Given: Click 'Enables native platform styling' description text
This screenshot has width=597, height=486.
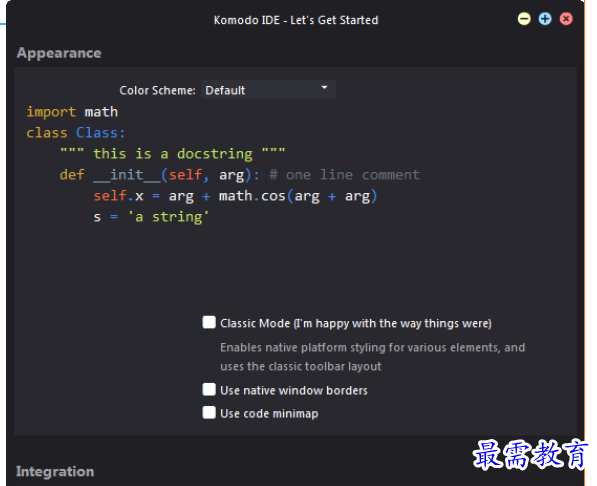Looking at the screenshot, I should (372, 357).
